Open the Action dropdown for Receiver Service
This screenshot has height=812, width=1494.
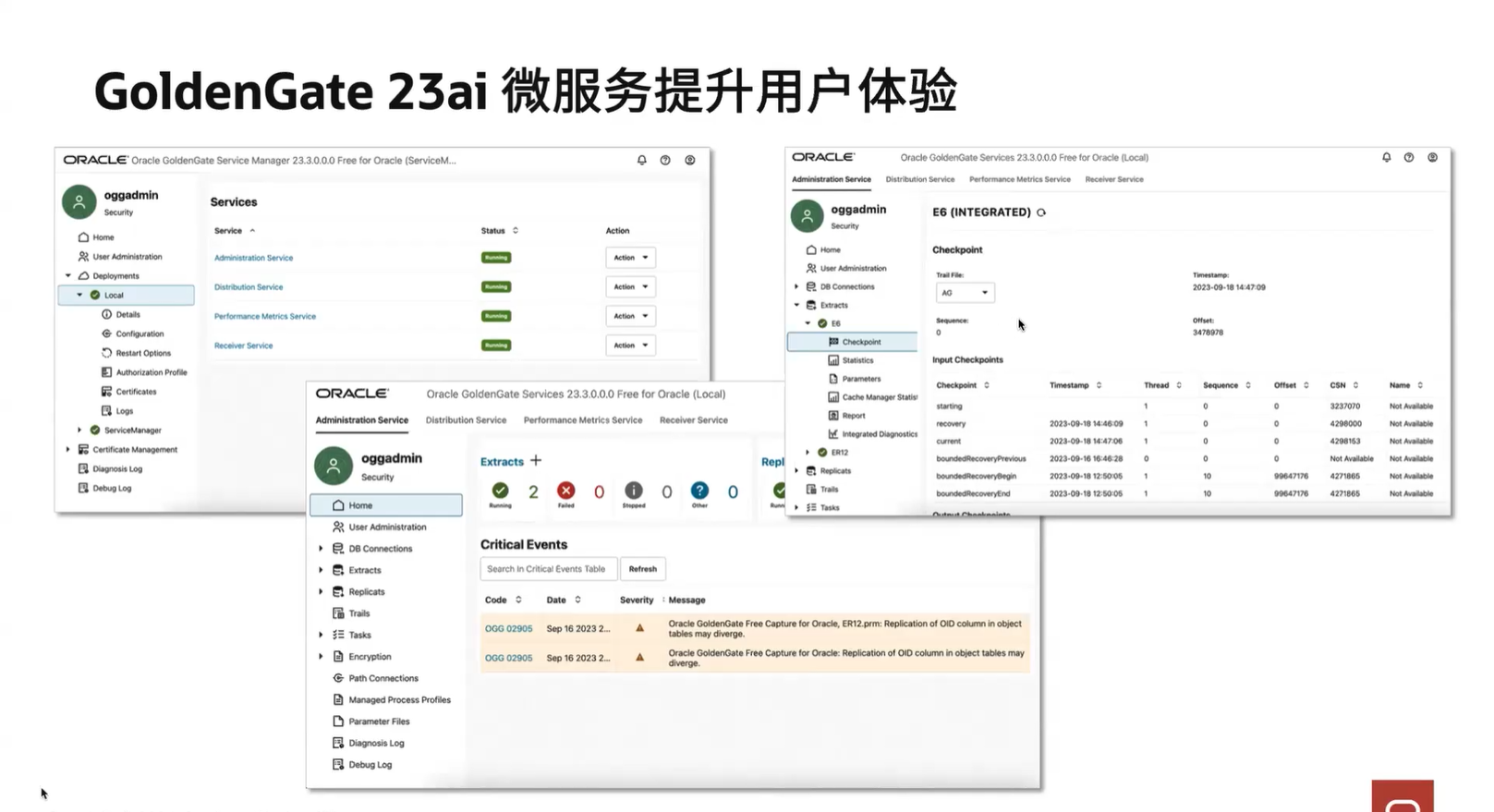631,345
